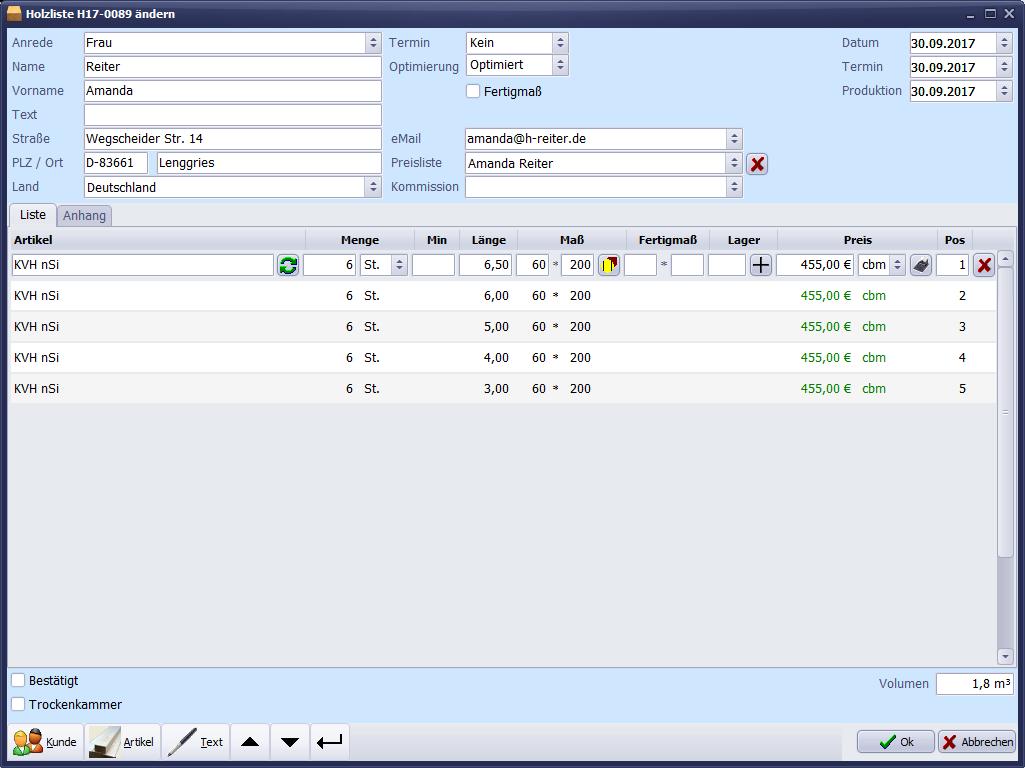The height and width of the screenshot is (768, 1025).
Task: Click the Volumen field 1,8 m³
Action: click(975, 684)
